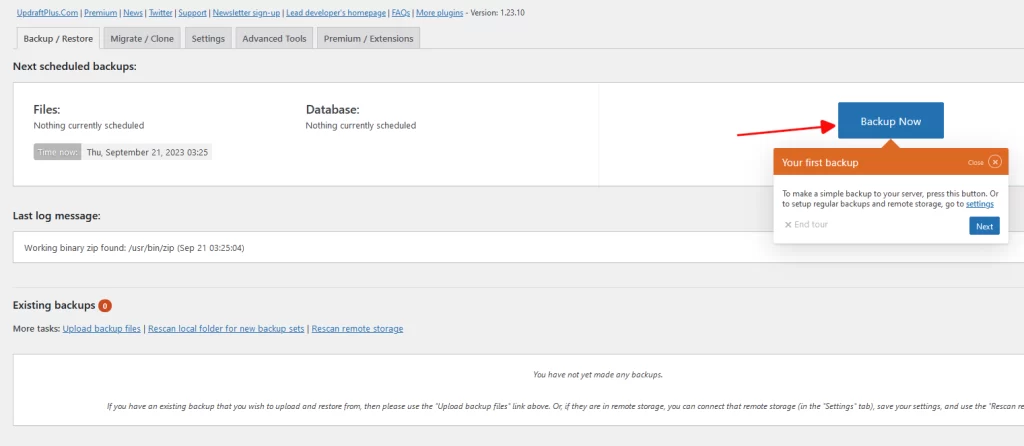Open the FAQs link
Screen dimensions: 1024x446
pos(401,12)
